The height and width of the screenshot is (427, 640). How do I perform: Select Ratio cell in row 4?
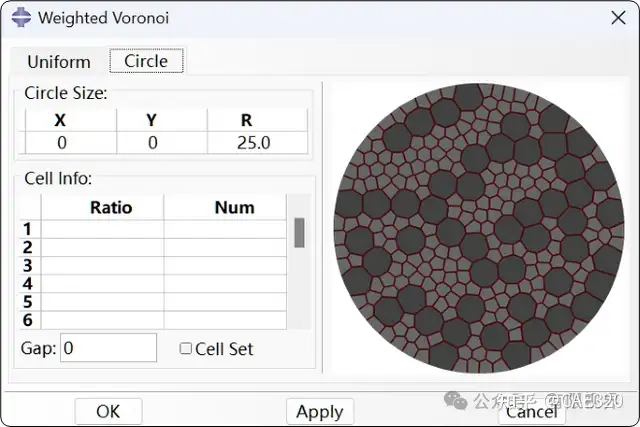point(102,284)
